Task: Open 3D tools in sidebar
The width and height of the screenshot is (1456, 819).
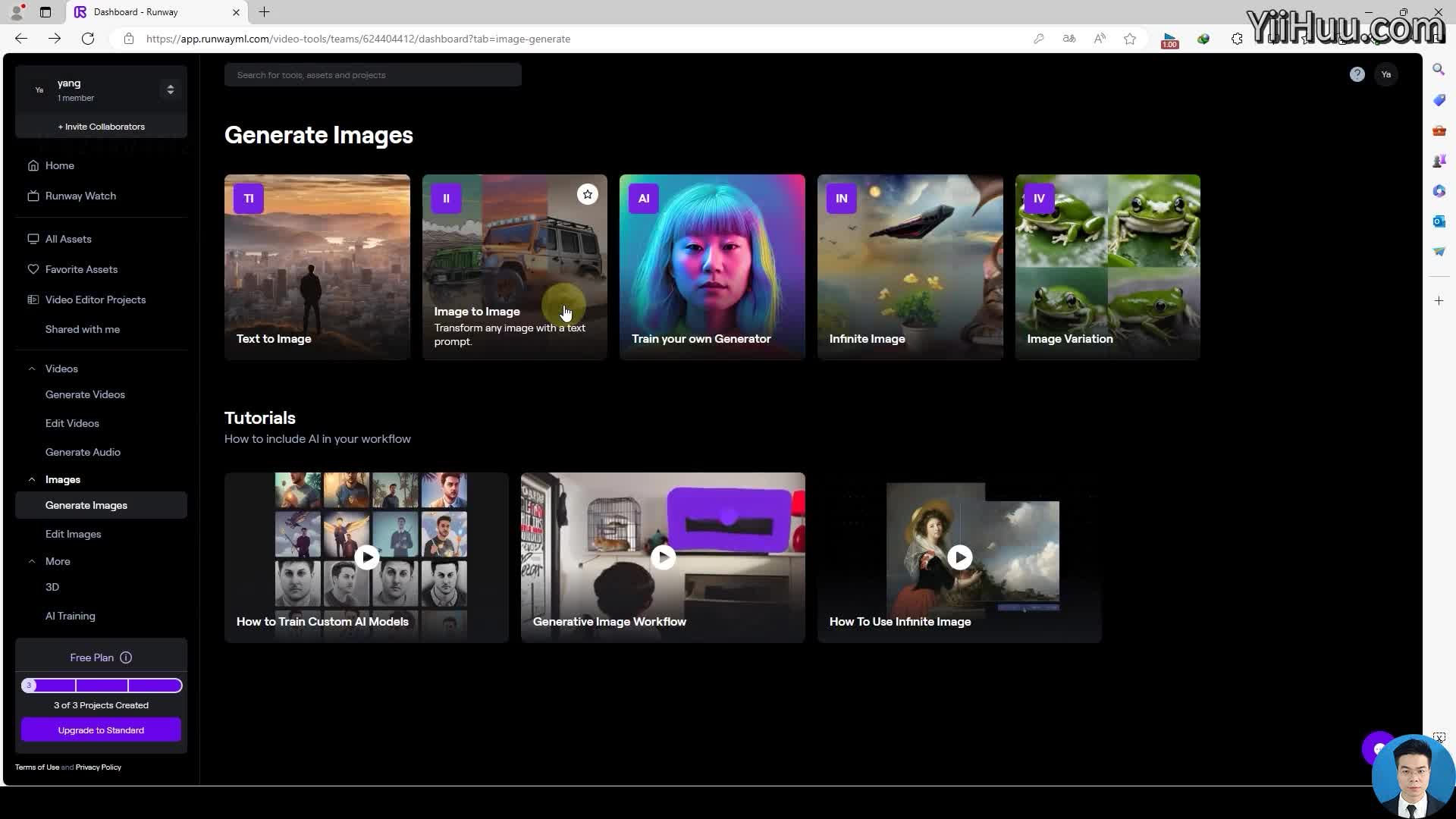Action: click(x=52, y=587)
